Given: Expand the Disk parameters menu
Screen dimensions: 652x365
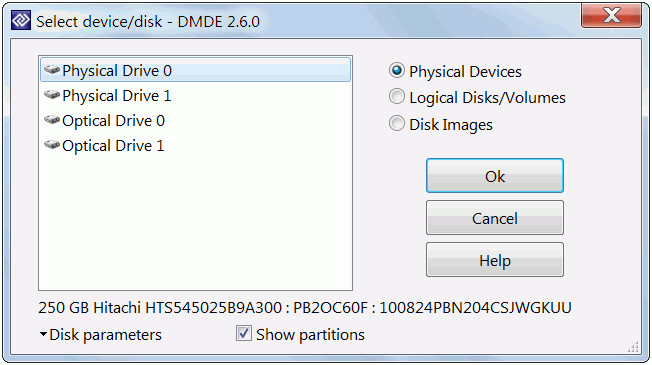Looking at the screenshot, I should 101,335.
